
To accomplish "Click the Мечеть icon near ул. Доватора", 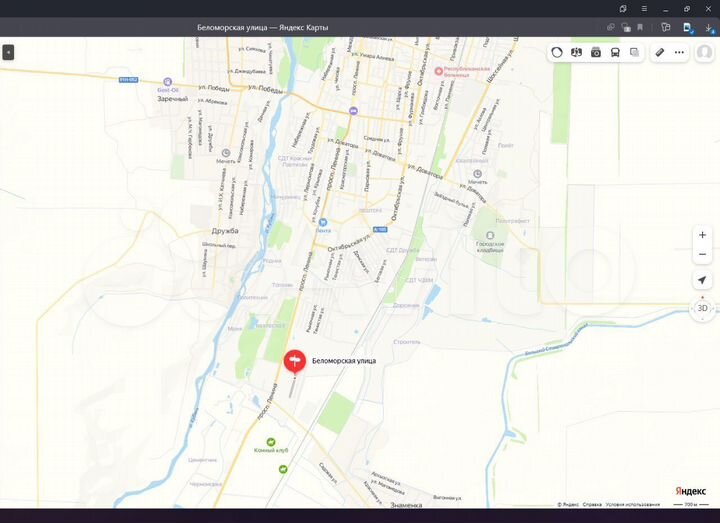I will tap(478, 174).
